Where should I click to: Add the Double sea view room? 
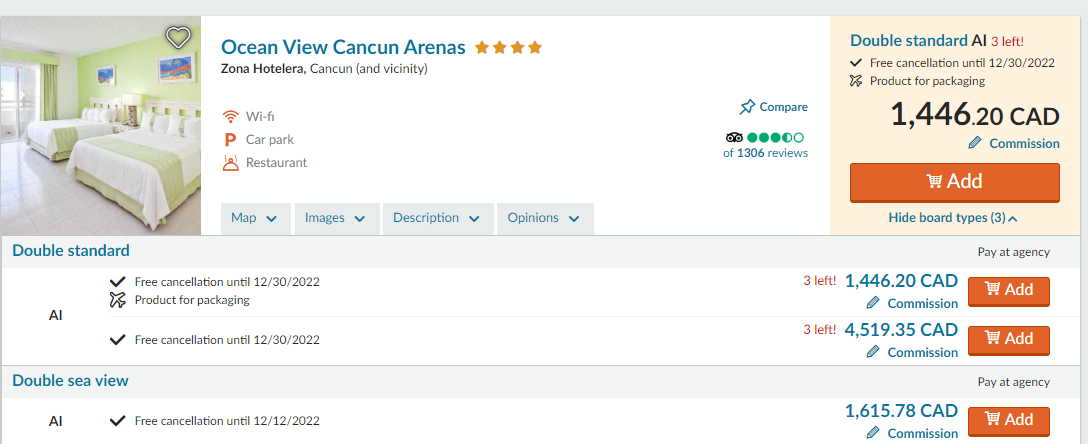click(x=1008, y=420)
